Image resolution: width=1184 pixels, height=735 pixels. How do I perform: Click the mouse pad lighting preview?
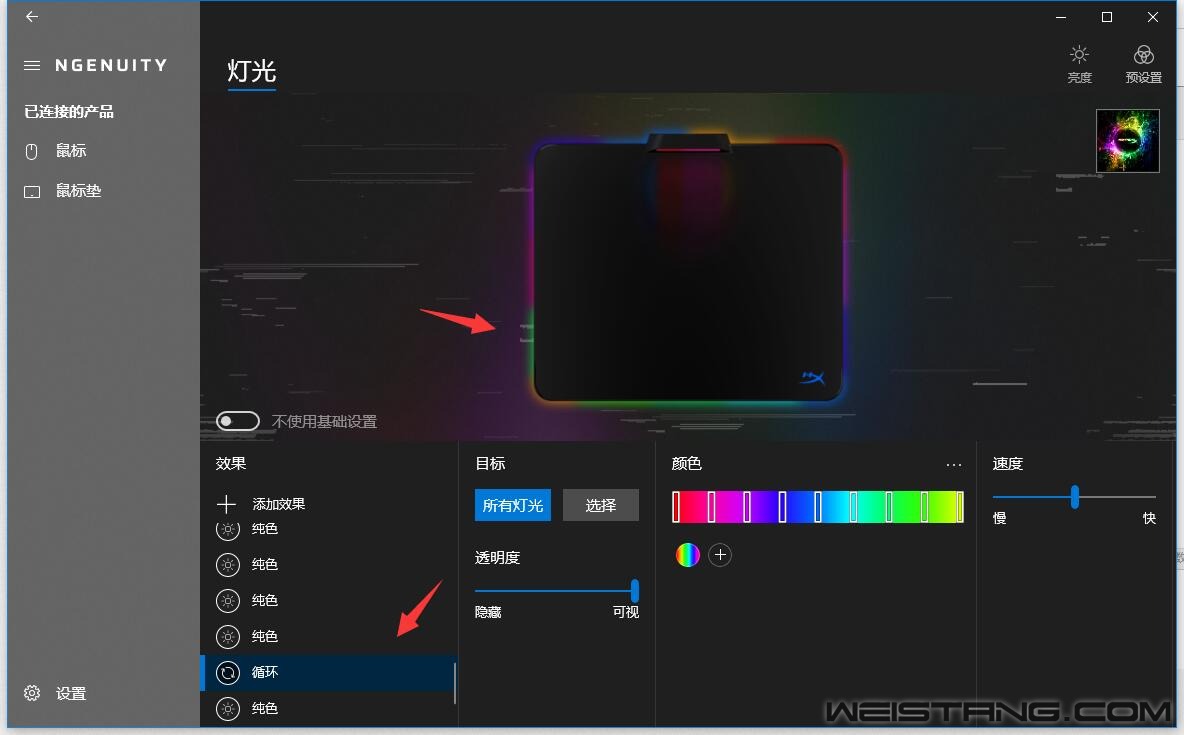tap(688, 268)
